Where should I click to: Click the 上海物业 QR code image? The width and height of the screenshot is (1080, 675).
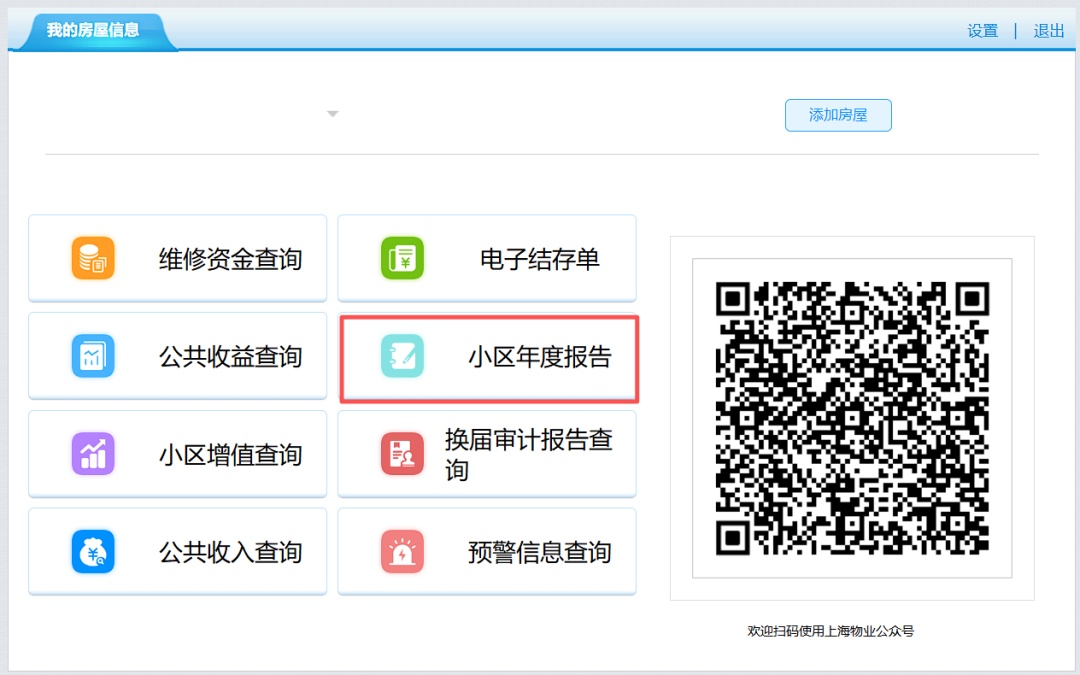point(852,418)
